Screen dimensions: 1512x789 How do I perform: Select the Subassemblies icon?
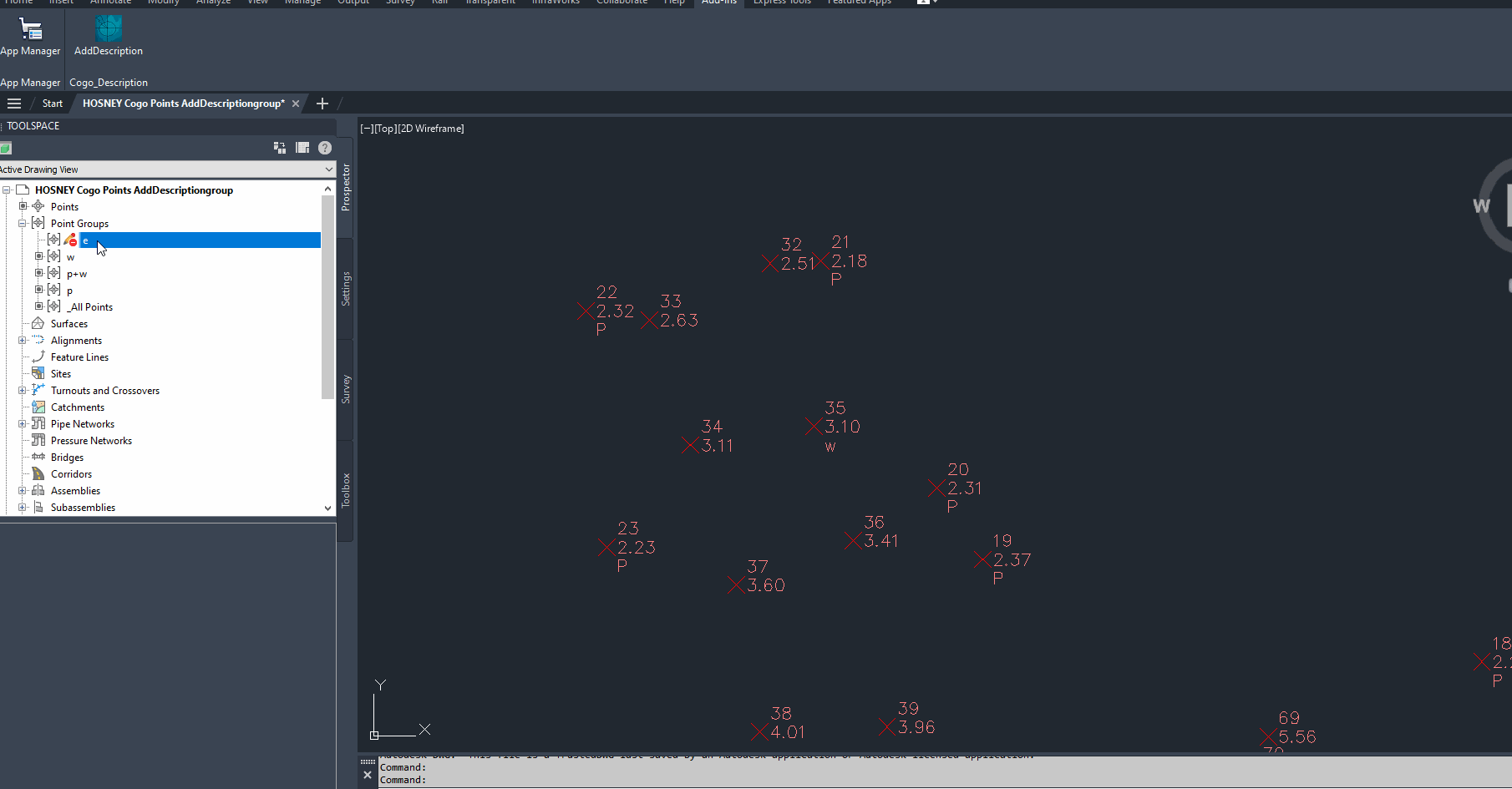pyautogui.click(x=38, y=507)
